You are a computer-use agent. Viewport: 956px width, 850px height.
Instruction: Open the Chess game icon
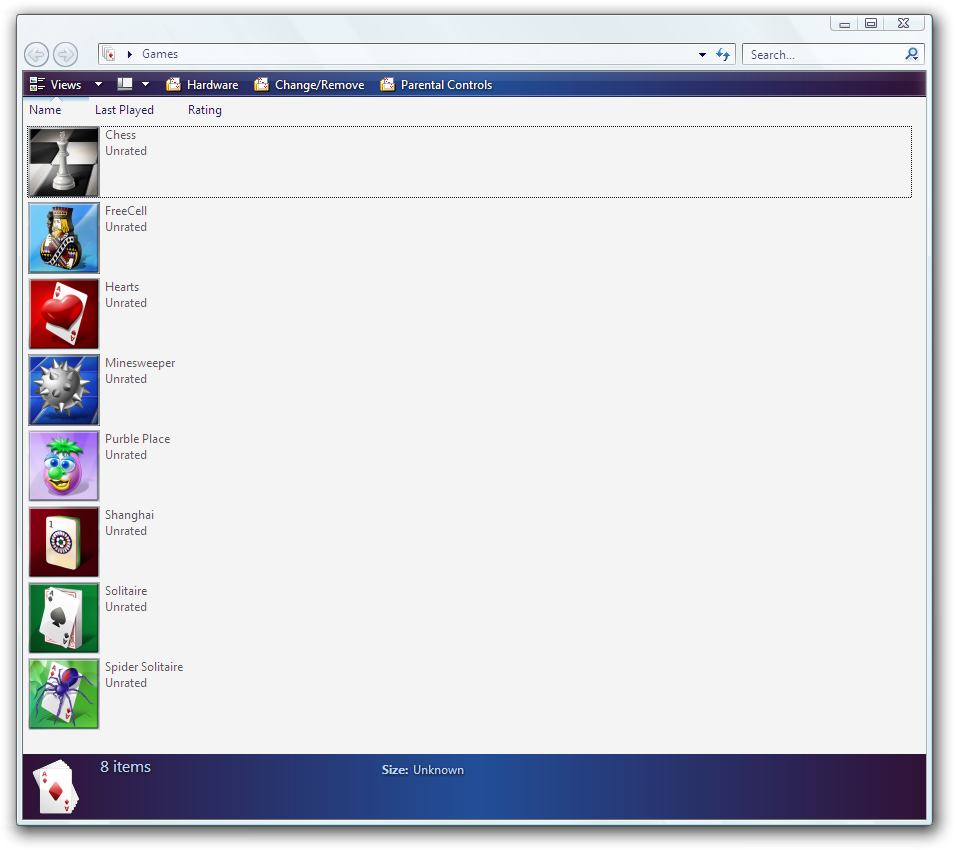(x=63, y=162)
